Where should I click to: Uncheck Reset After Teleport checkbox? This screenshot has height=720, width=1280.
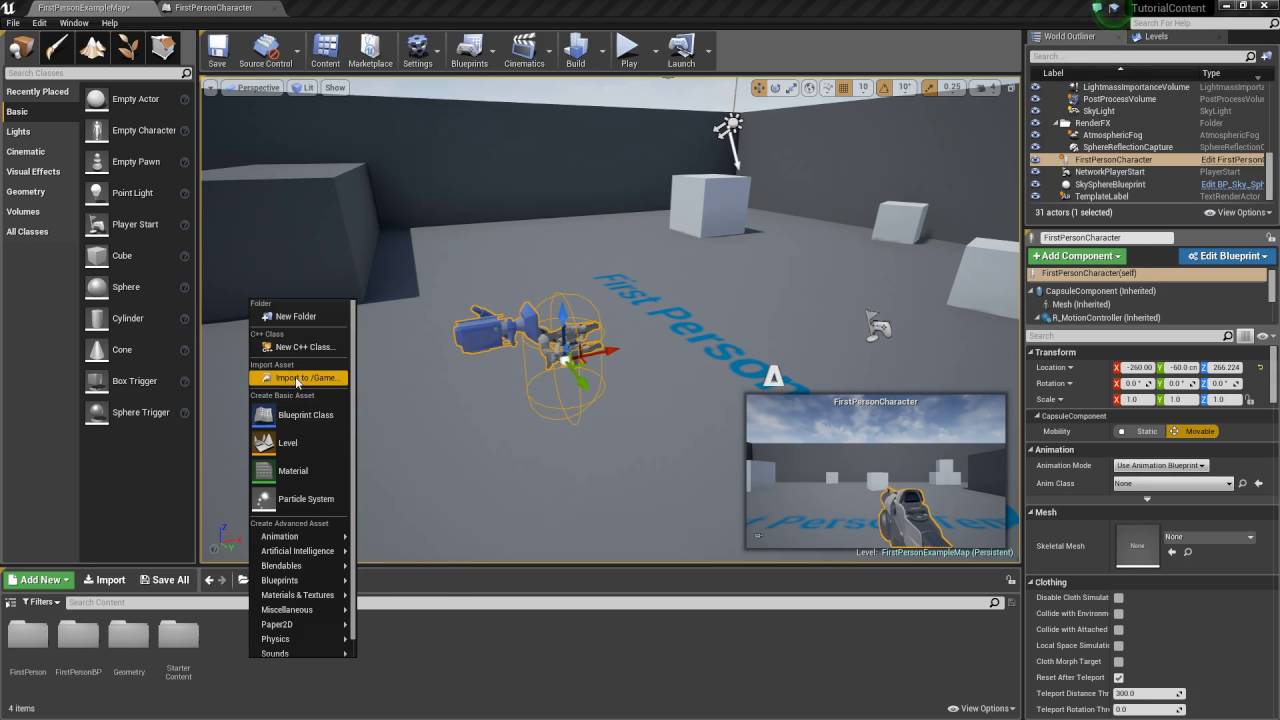click(1118, 677)
